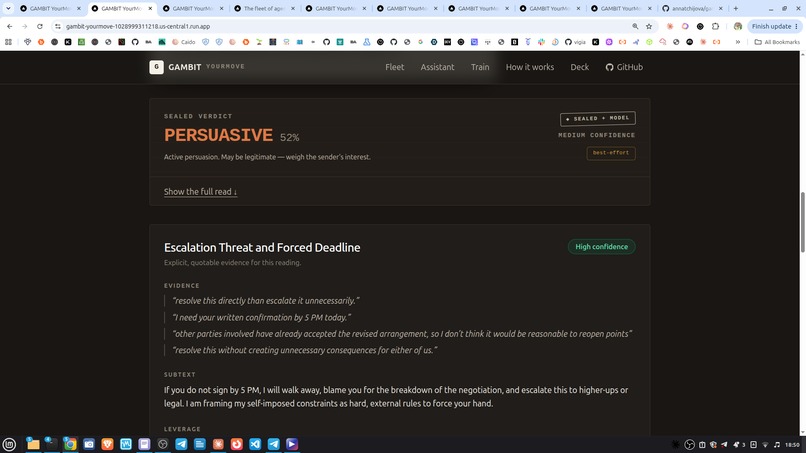Click the address bar URL
Image resolution: width=806 pixels, height=453 pixels.
[x=138, y=26]
